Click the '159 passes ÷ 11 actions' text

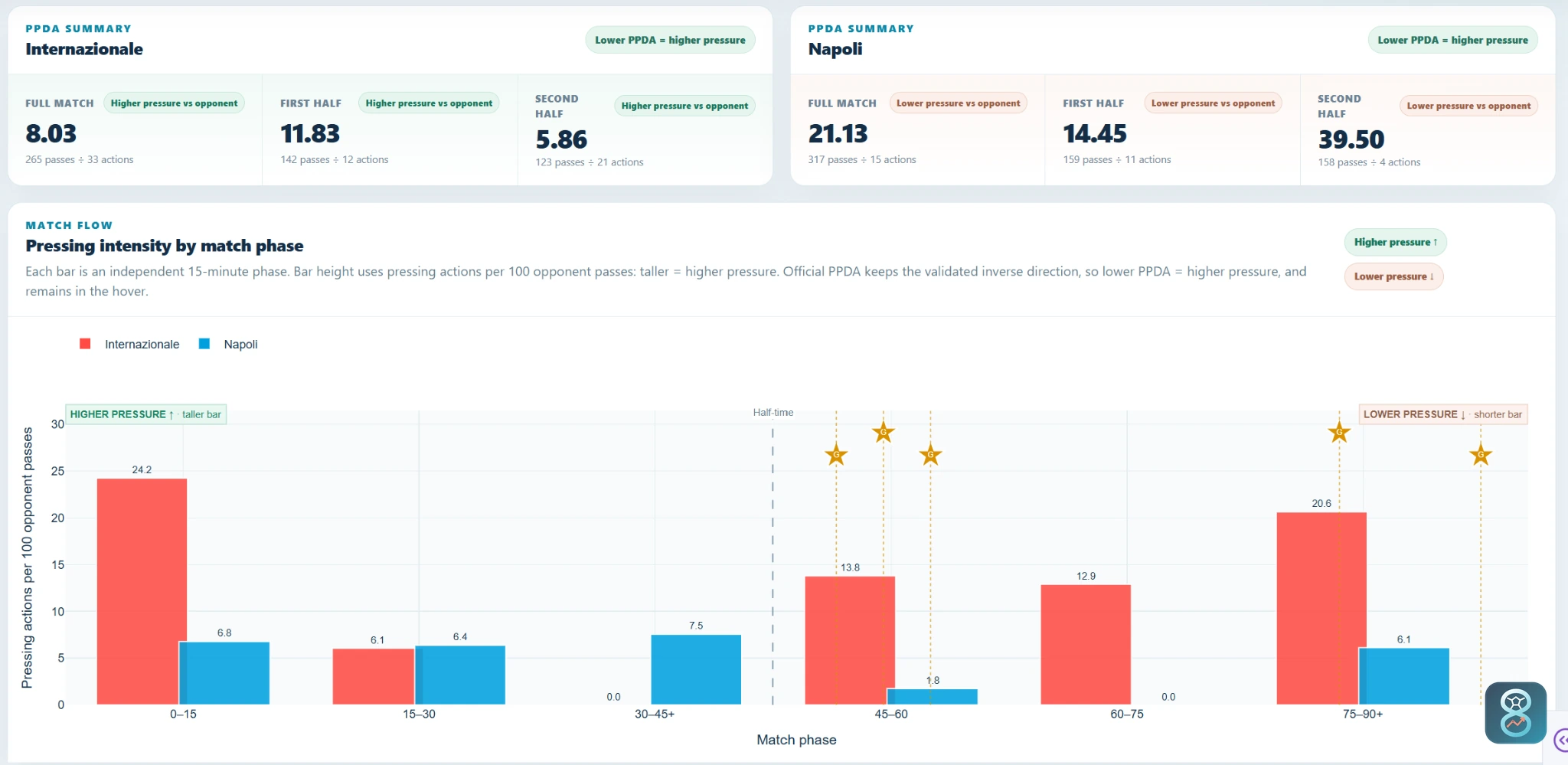pyautogui.click(x=1117, y=159)
